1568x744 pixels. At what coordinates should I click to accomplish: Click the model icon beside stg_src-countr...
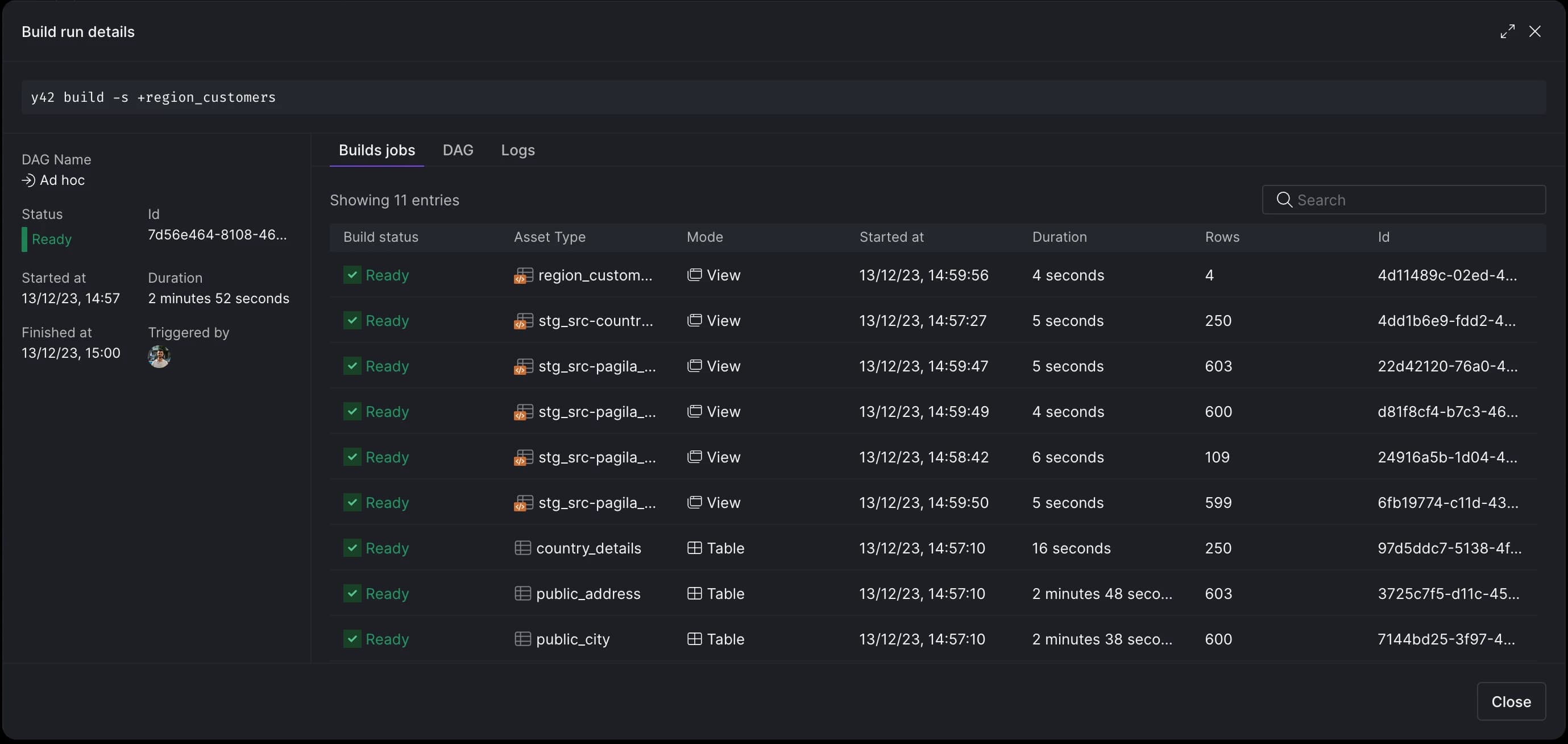(x=523, y=321)
